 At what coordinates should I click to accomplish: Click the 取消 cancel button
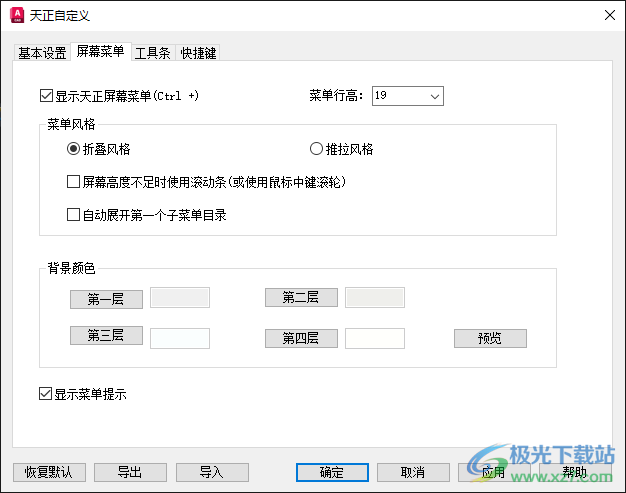click(x=414, y=473)
